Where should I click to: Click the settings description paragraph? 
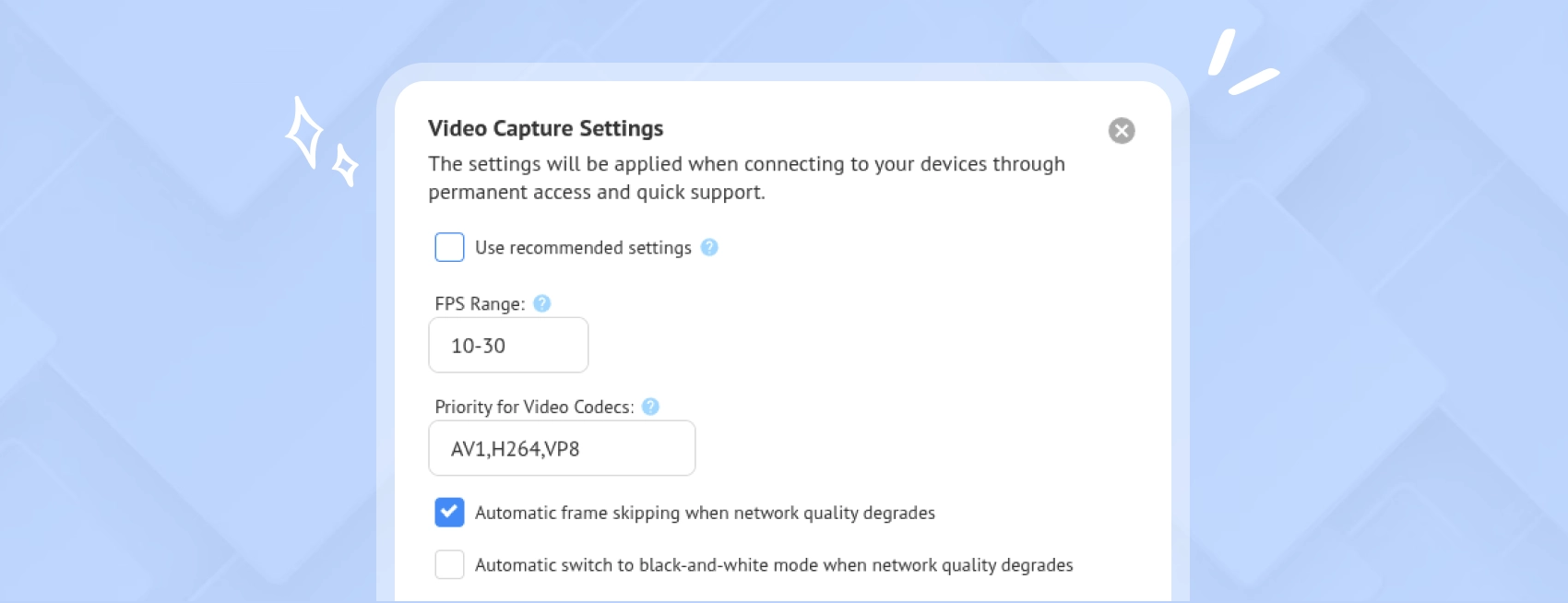click(x=745, y=178)
